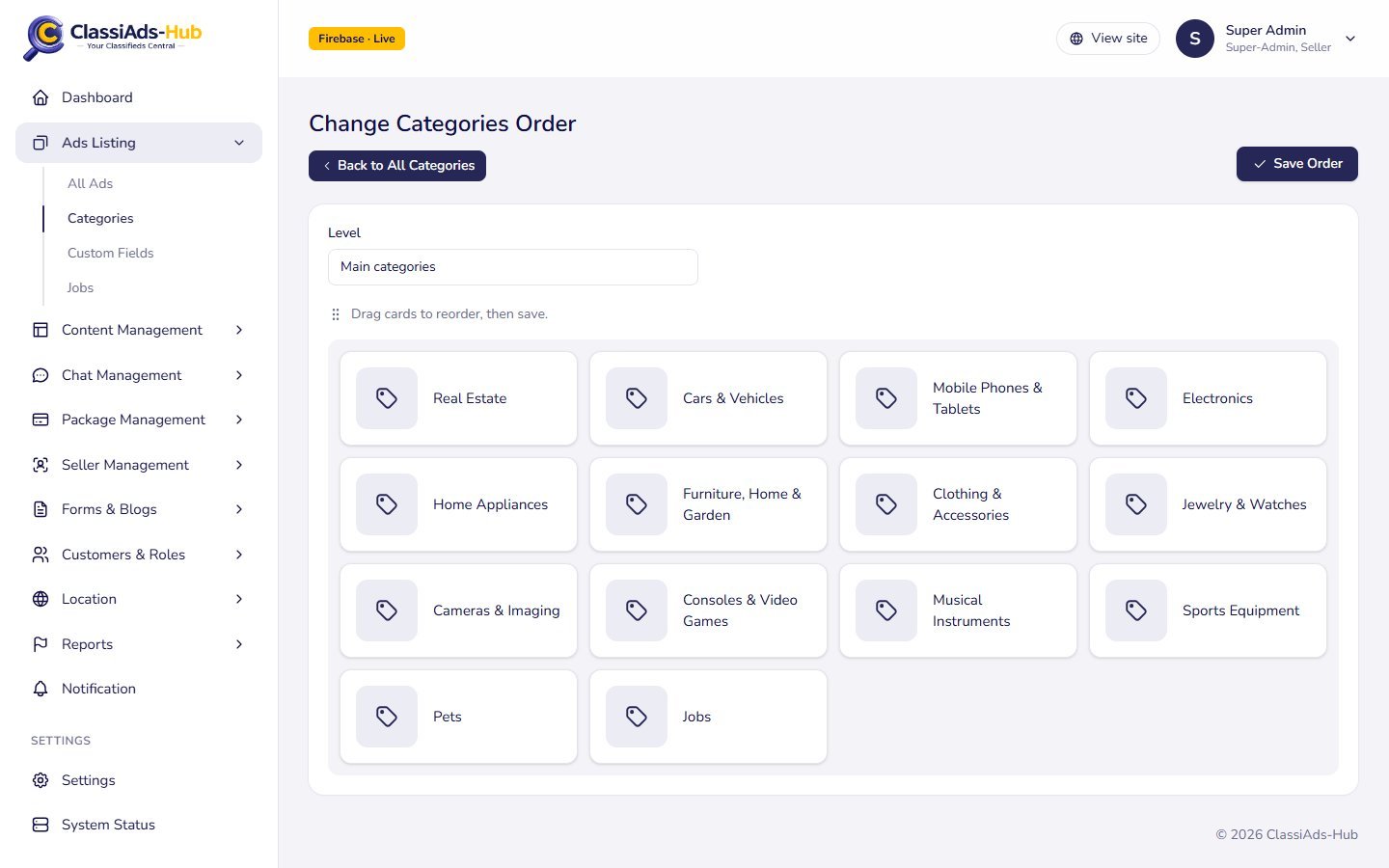Click the Seller Management scan icon

coord(41,465)
